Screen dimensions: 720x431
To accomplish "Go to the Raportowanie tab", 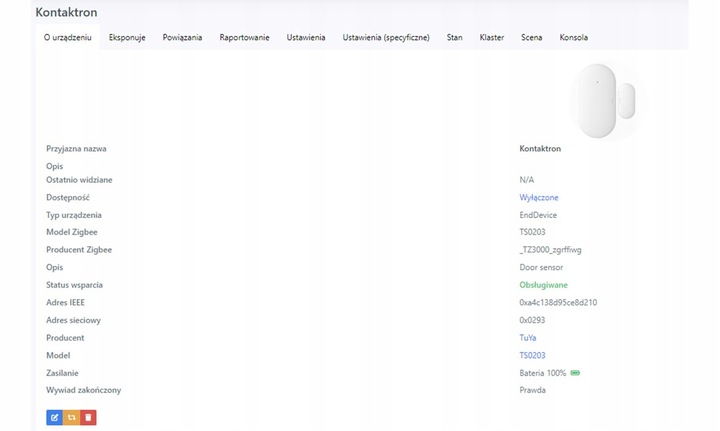I will [244, 38].
